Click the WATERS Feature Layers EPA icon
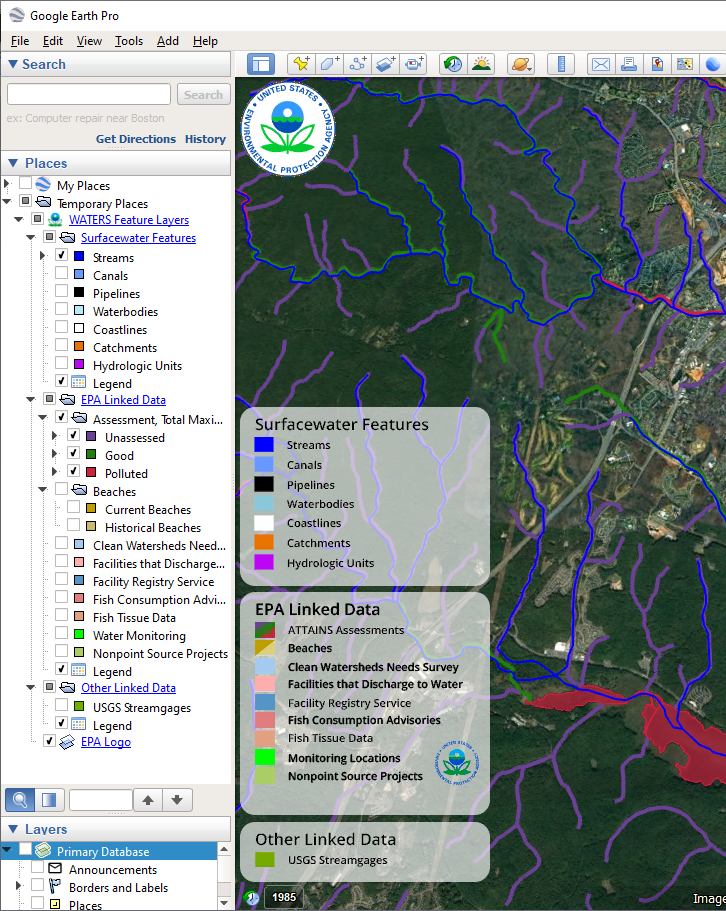The width and height of the screenshot is (726, 911). pos(55,220)
